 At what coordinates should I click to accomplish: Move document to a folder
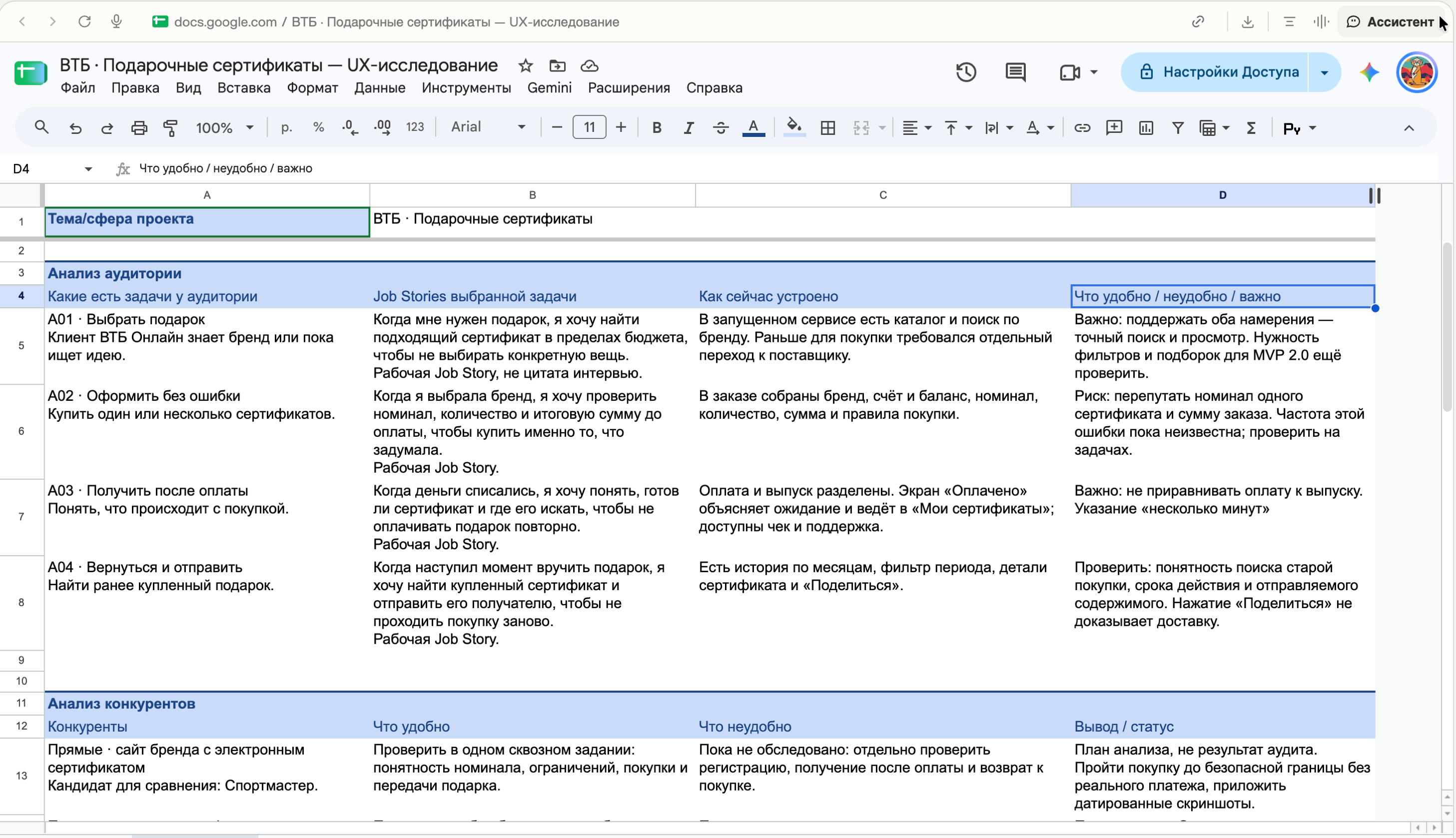557,65
